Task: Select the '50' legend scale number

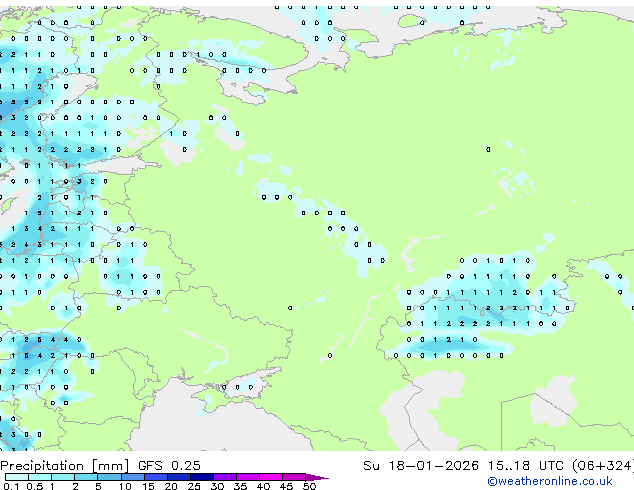Action: (x=309, y=486)
